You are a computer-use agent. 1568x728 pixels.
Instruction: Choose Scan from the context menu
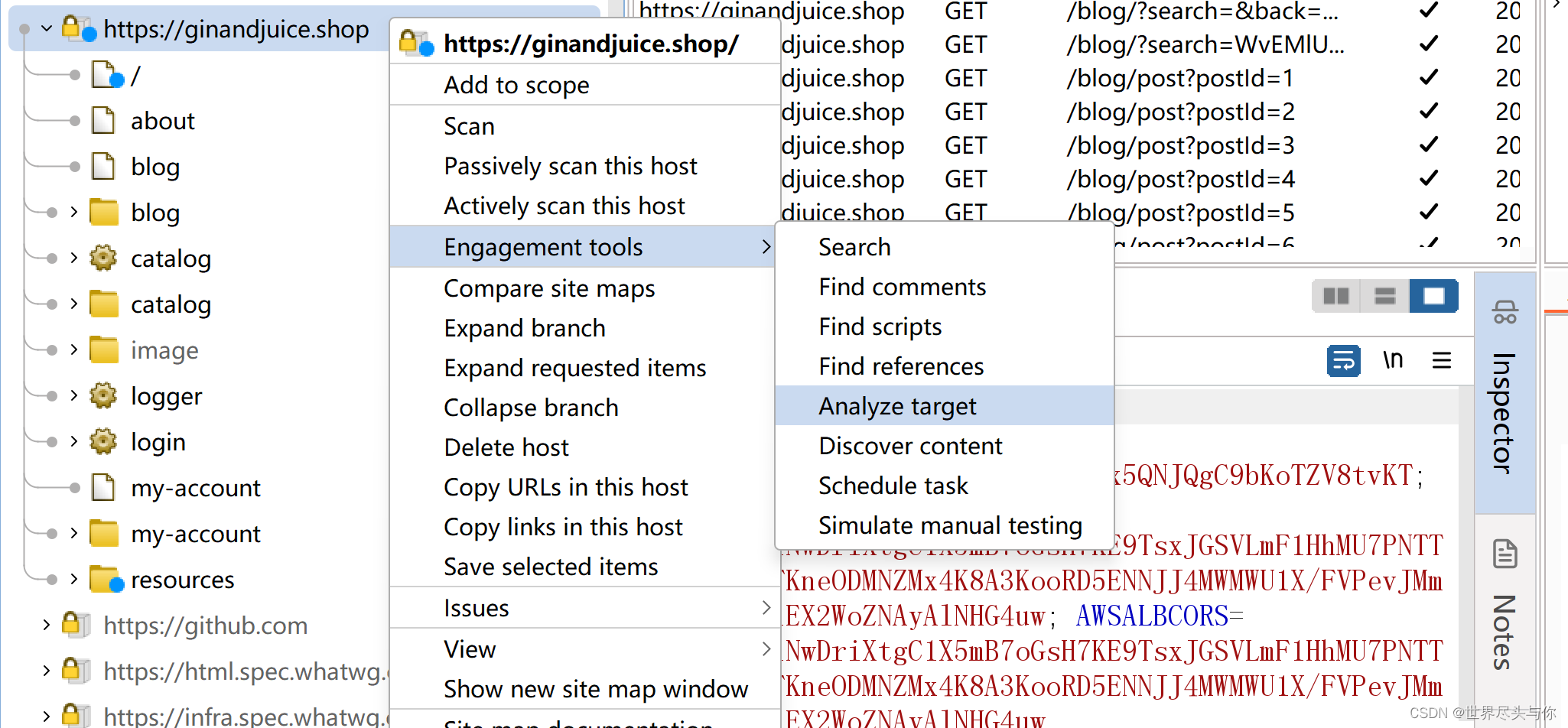(585, 126)
